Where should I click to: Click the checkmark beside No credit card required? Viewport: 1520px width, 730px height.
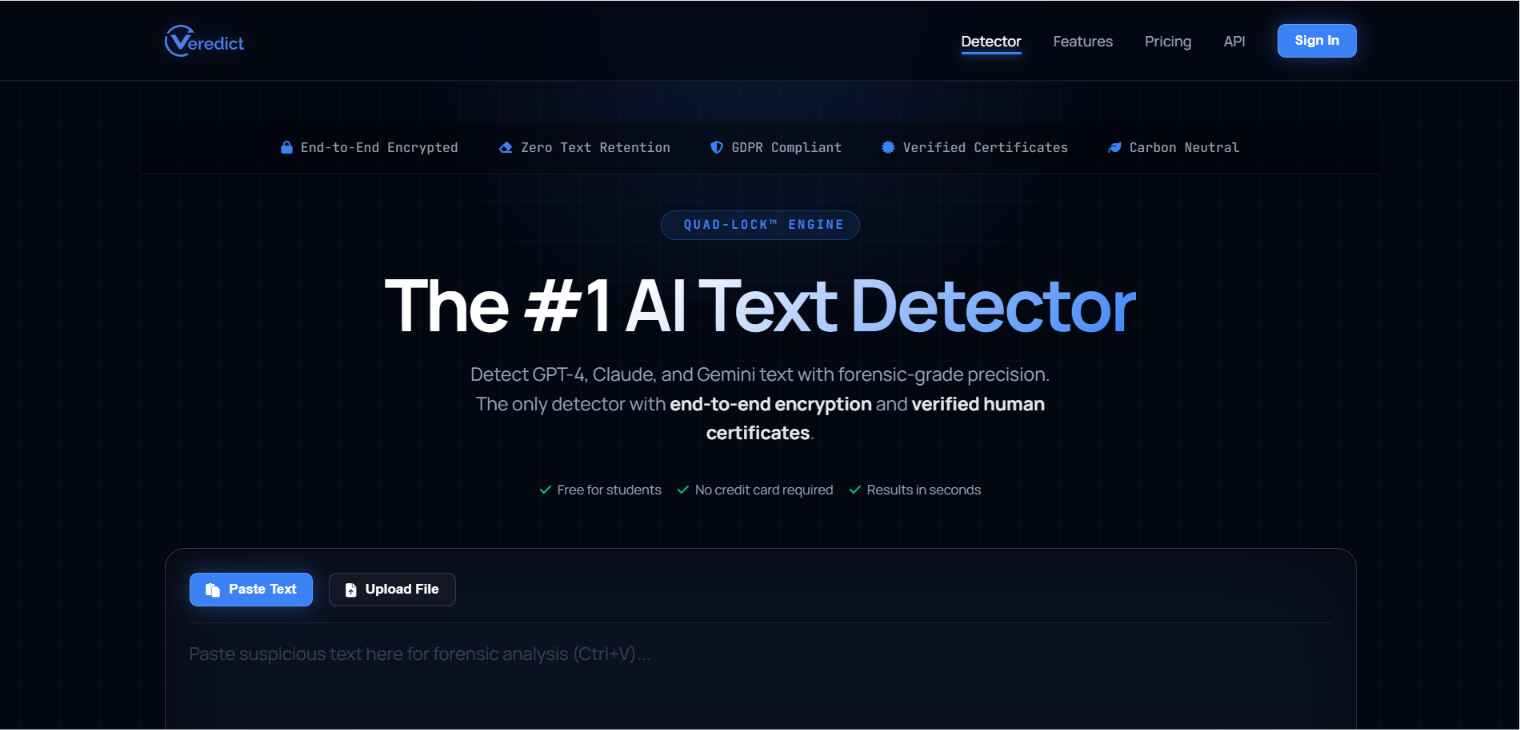pos(683,490)
